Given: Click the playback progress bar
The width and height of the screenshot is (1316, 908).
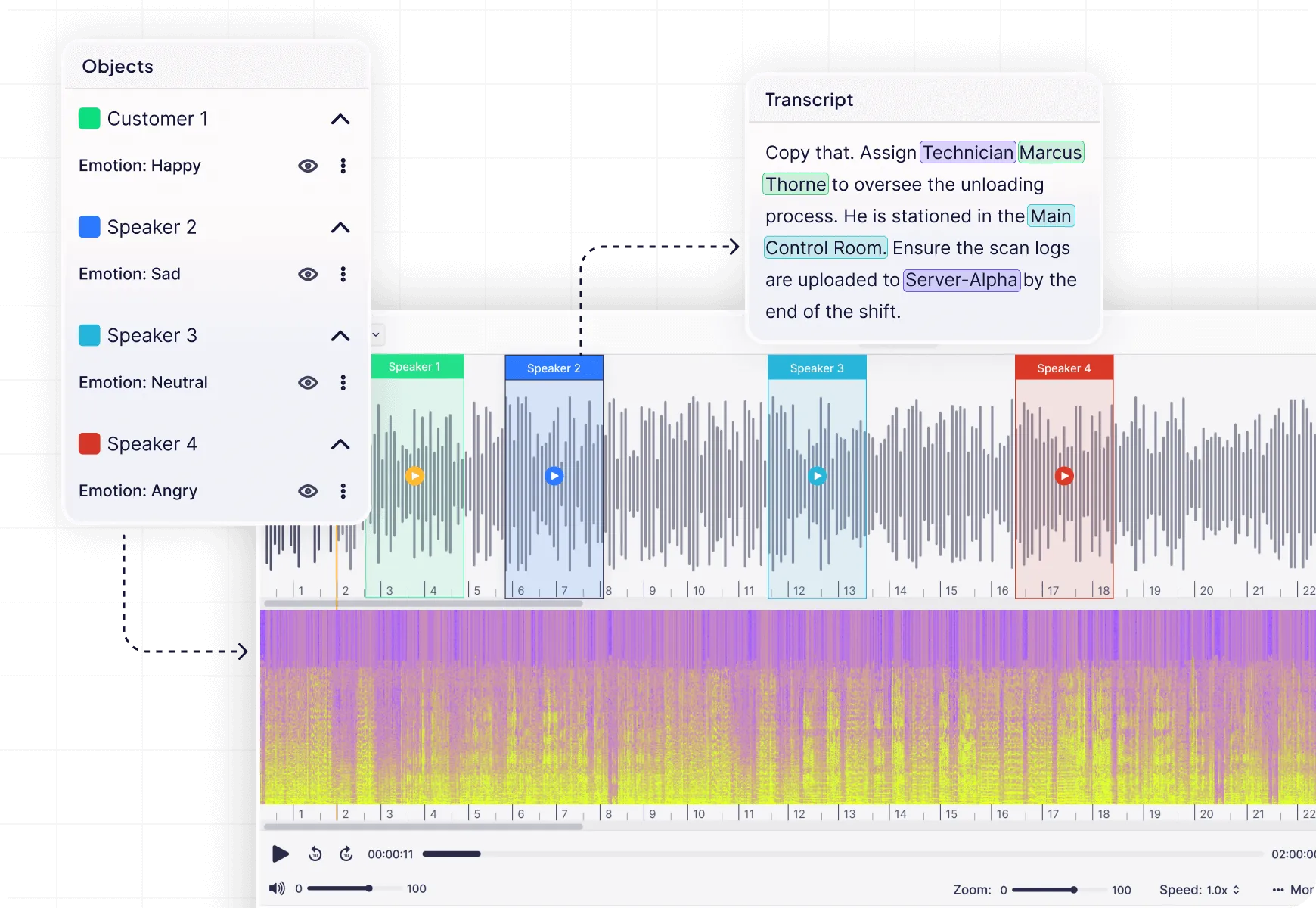Looking at the screenshot, I should click(843, 854).
